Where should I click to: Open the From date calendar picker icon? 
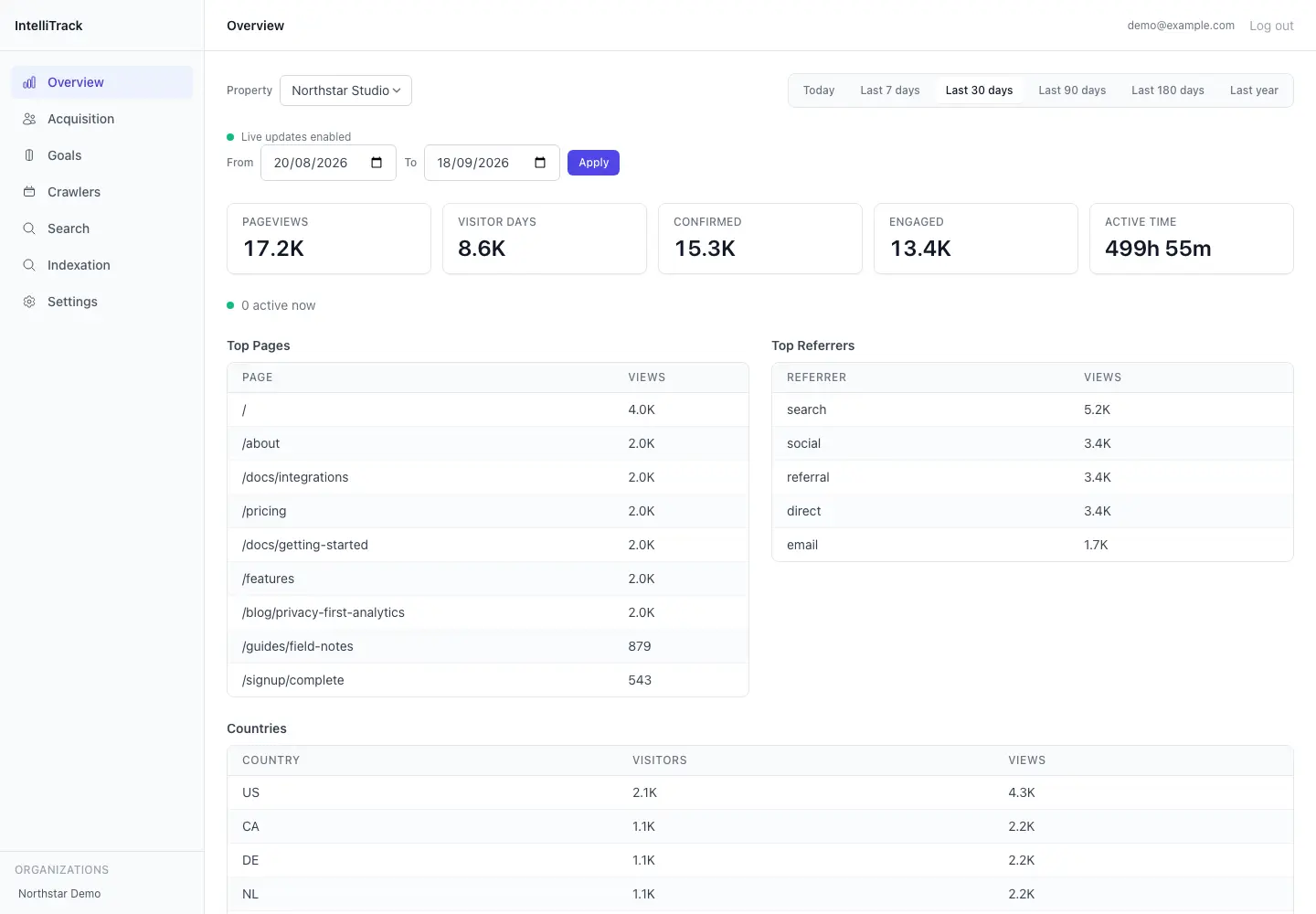(x=377, y=163)
